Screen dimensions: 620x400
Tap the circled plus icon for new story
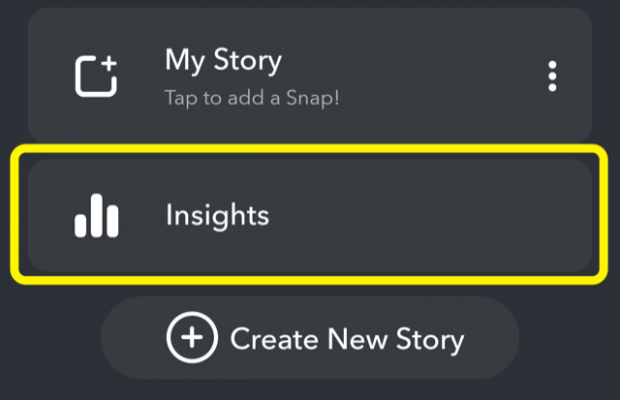tap(192, 337)
